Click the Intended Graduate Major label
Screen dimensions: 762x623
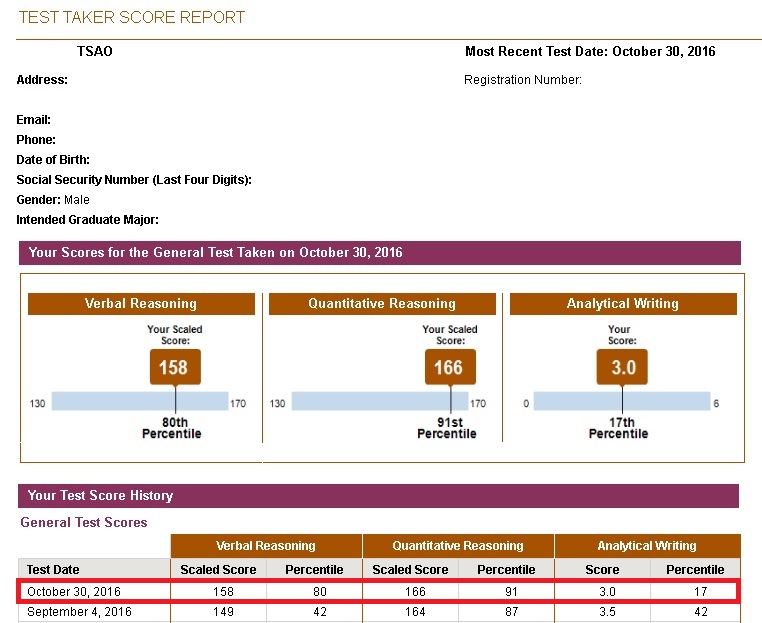tap(87, 220)
